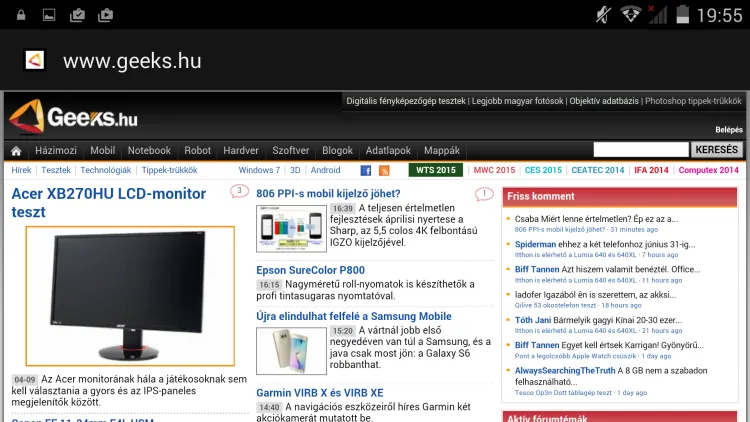Open AlwaysSearchingTheTruth's comment link
Viewport: 750px width, 422px height.
(x=611, y=376)
